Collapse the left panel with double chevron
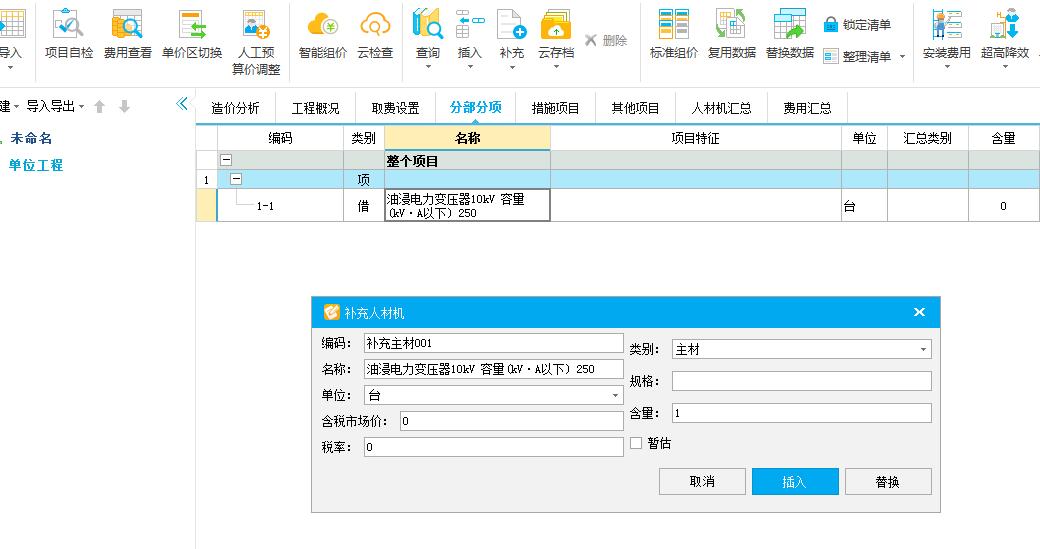This screenshot has height=549, width=1040. (x=182, y=103)
